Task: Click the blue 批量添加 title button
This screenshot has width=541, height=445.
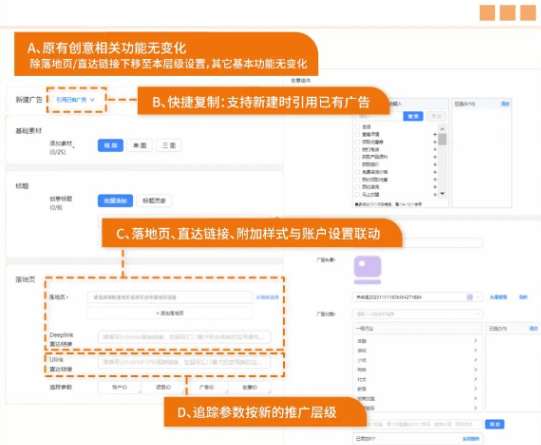Action: tap(115, 200)
